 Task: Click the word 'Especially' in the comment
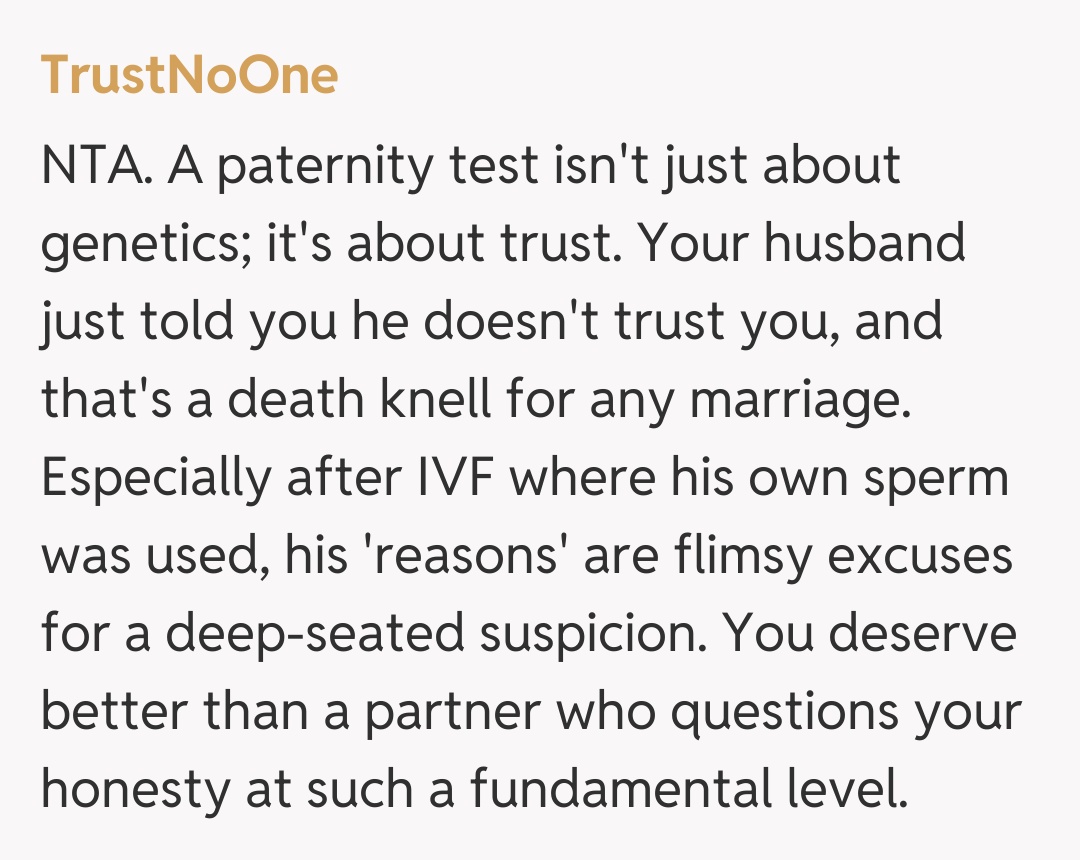156,478
